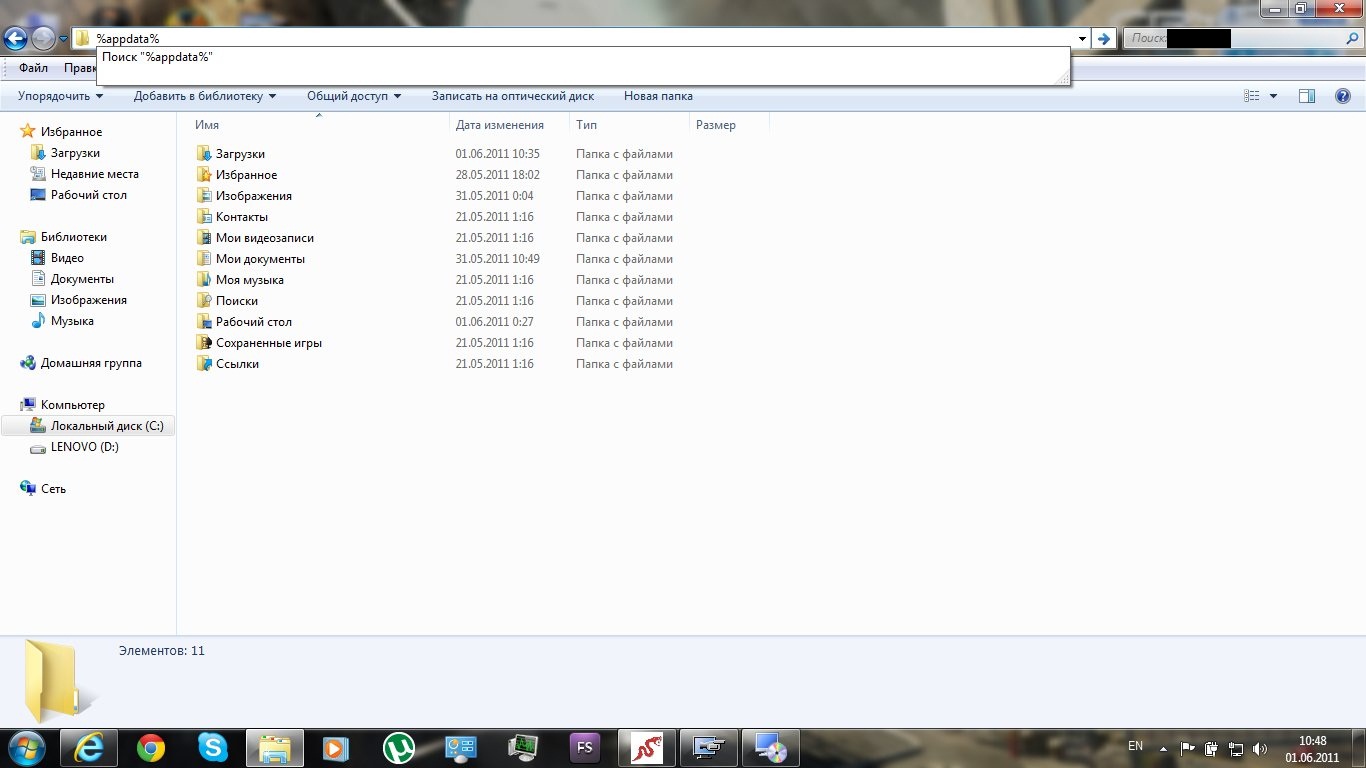
Task: Show hidden tray icons arrow
Action: [x=1163, y=748]
